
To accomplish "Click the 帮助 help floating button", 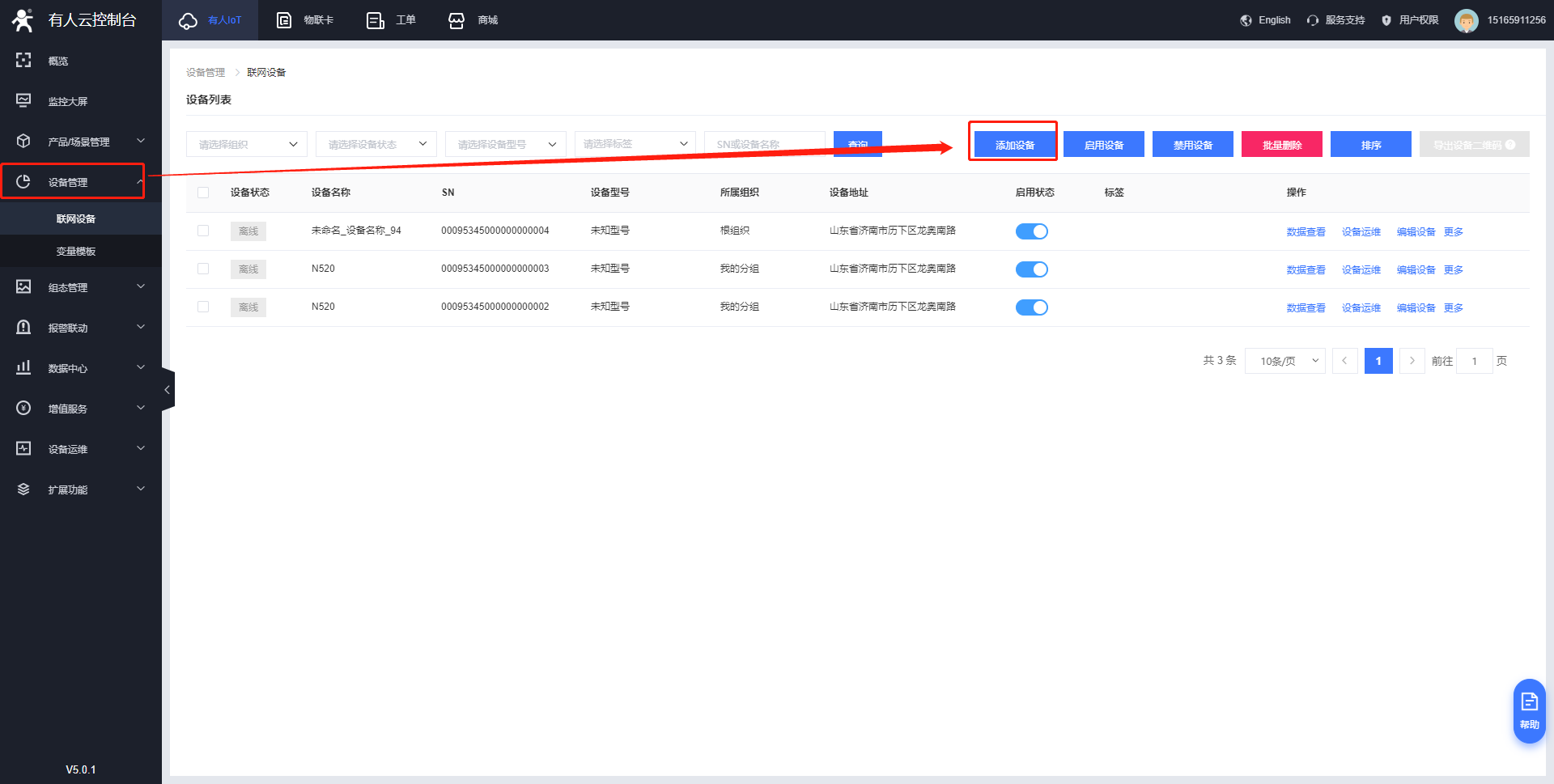I will [x=1529, y=710].
